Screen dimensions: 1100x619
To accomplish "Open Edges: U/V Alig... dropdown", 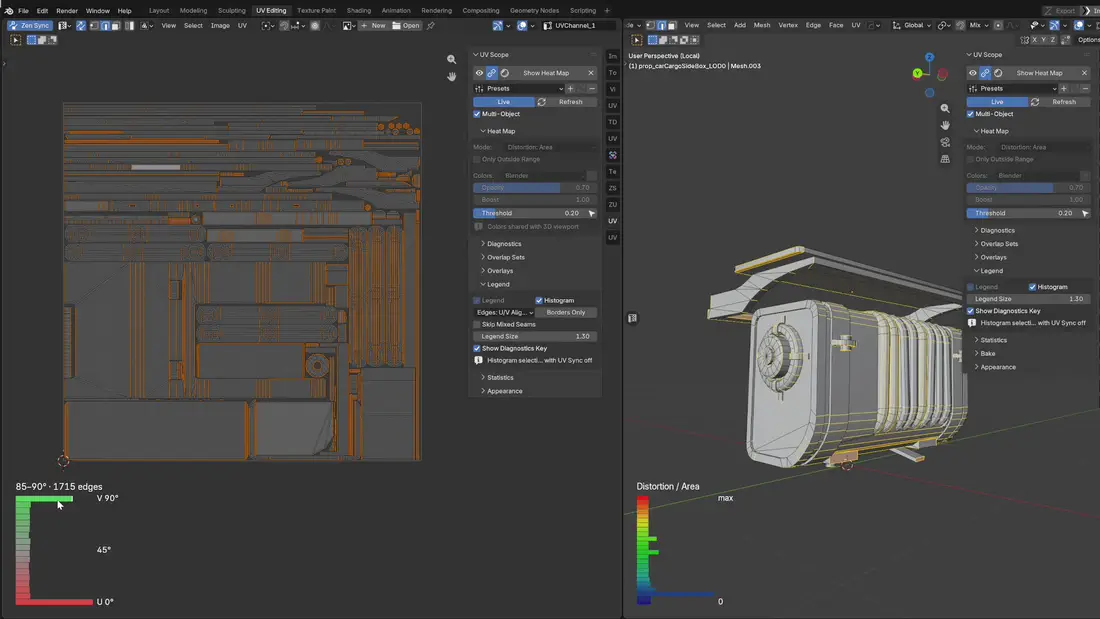I will pos(504,312).
